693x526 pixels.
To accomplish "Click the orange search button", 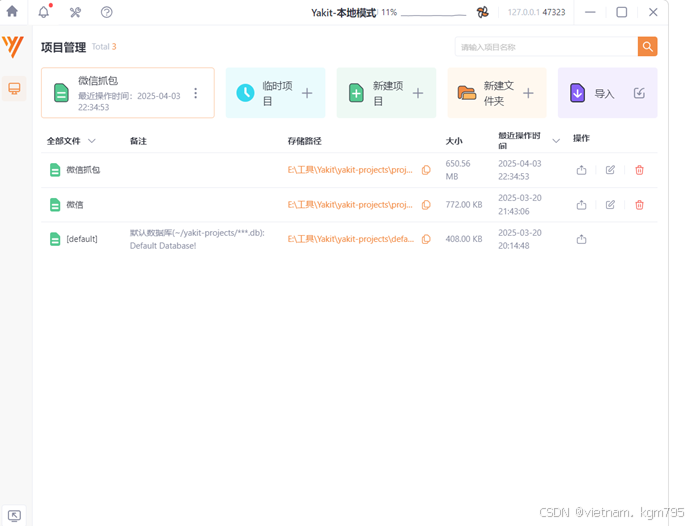I will click(x=647, y=46).
